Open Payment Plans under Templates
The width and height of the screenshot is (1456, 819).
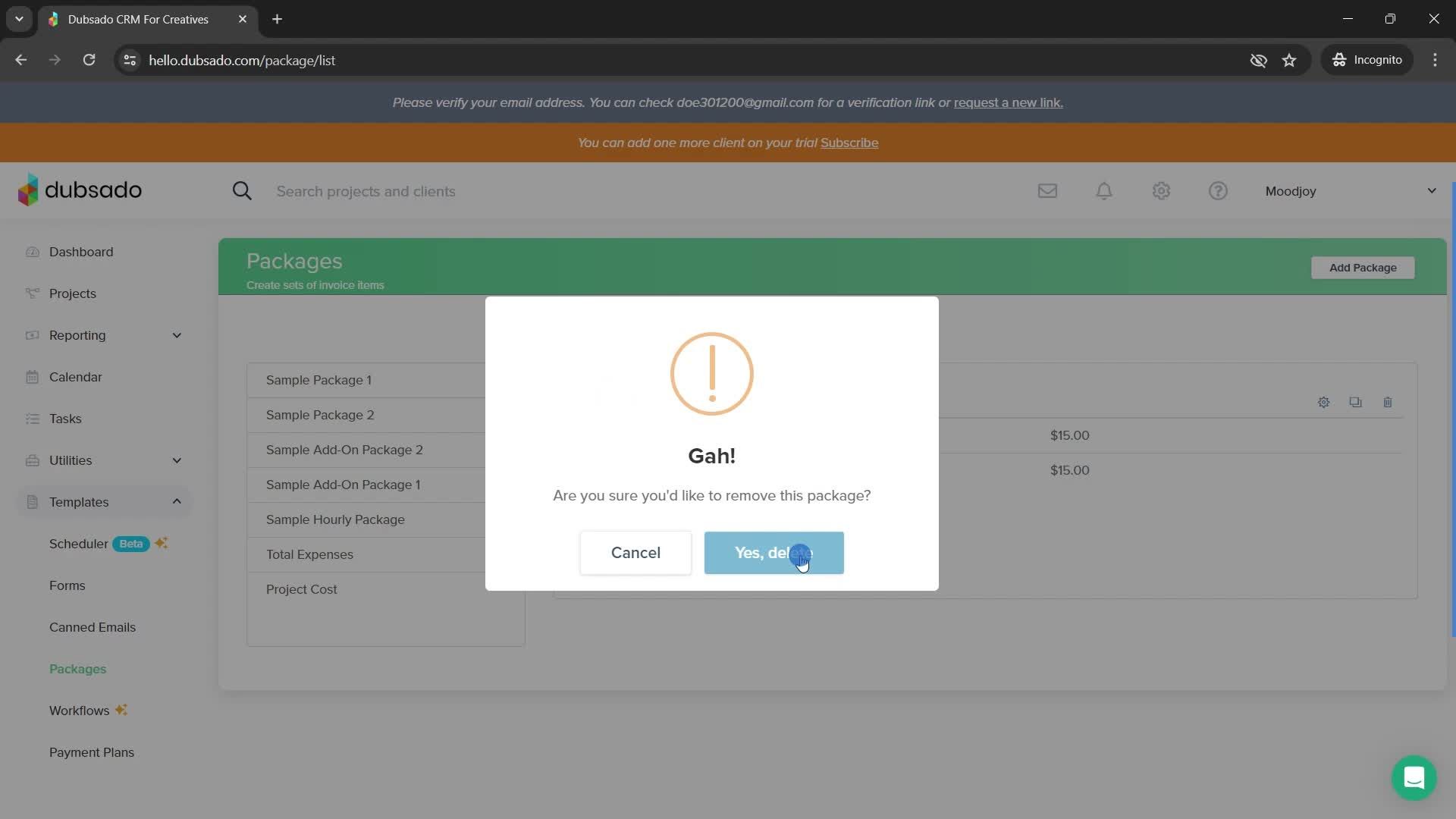pos(92,752)
